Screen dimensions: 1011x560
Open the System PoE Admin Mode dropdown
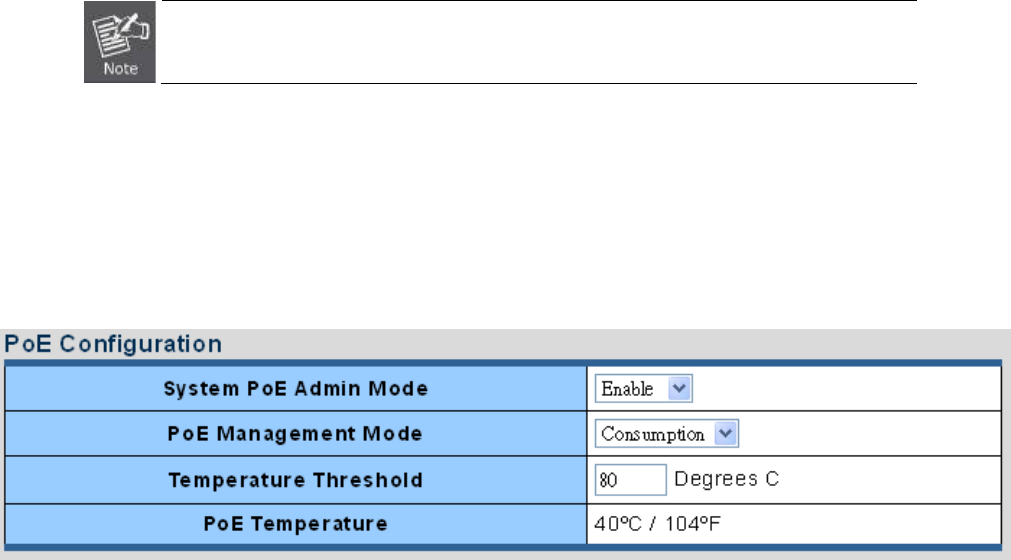644,388
